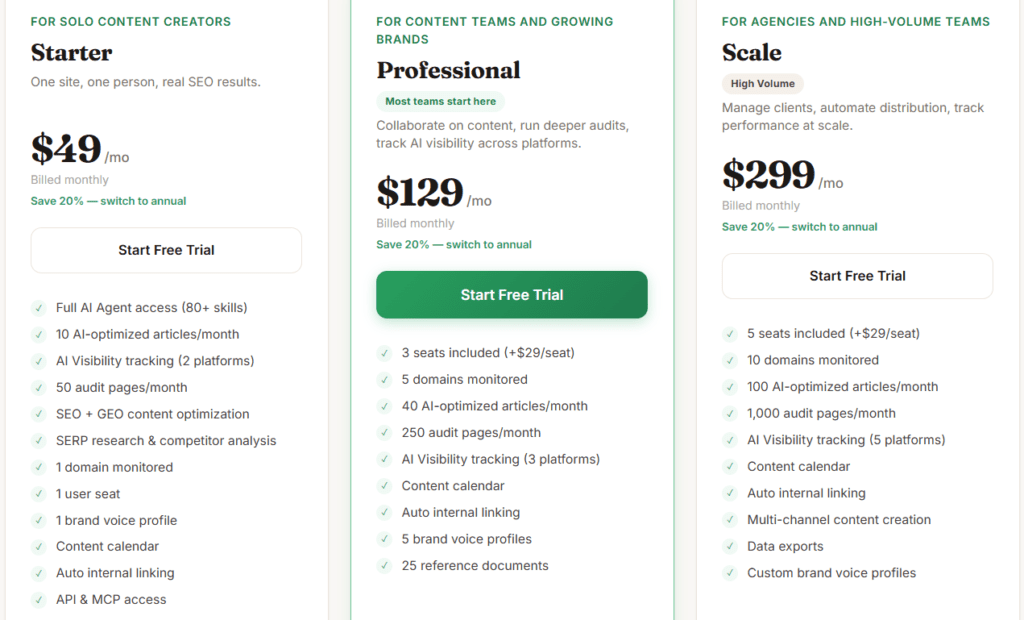Viewport: 1024px width, 620px height.
Task: Click the $299 Scale price
Action: (x=768, y=175)
